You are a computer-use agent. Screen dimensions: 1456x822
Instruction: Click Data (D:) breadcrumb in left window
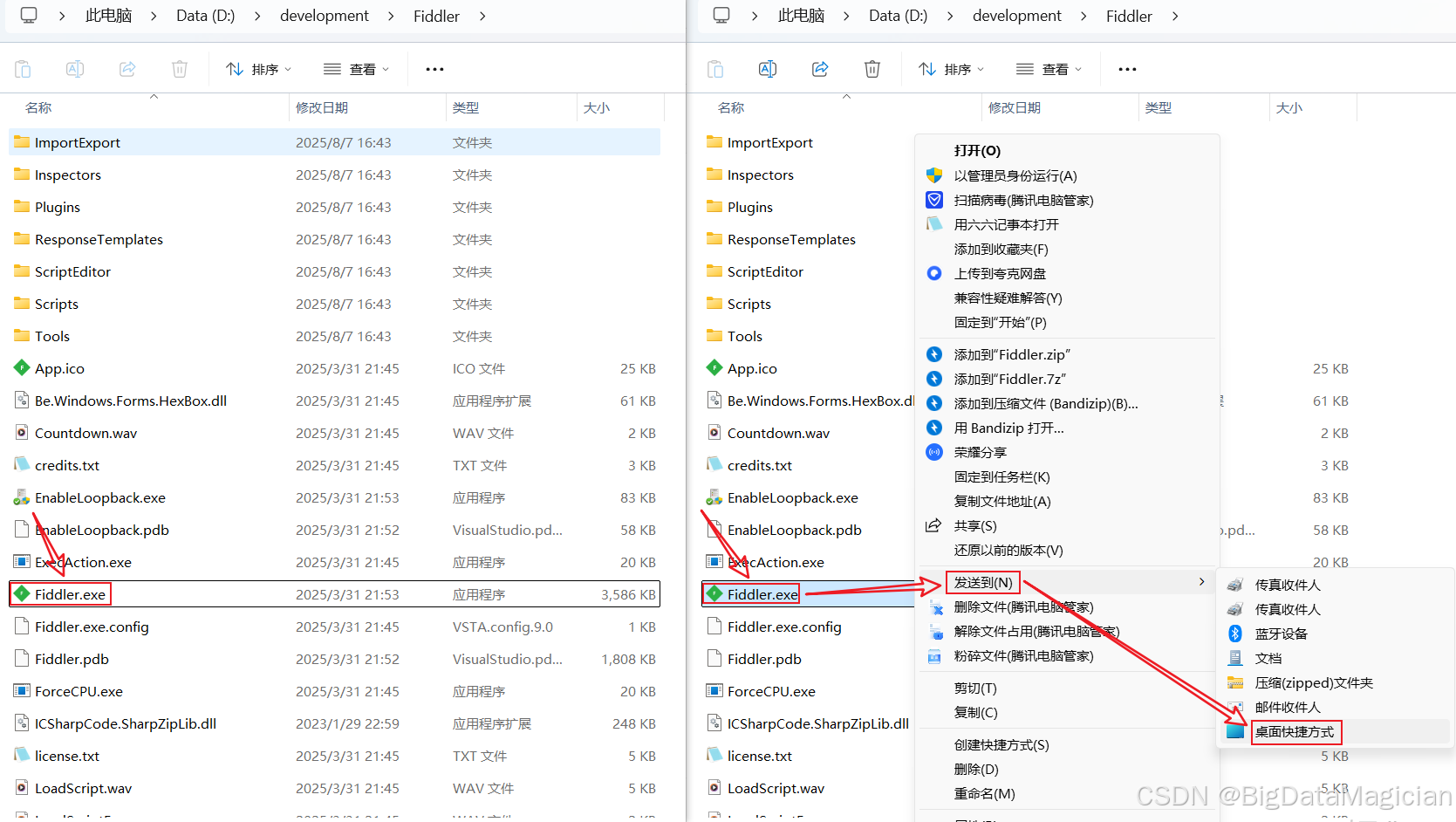pos(205,16)
